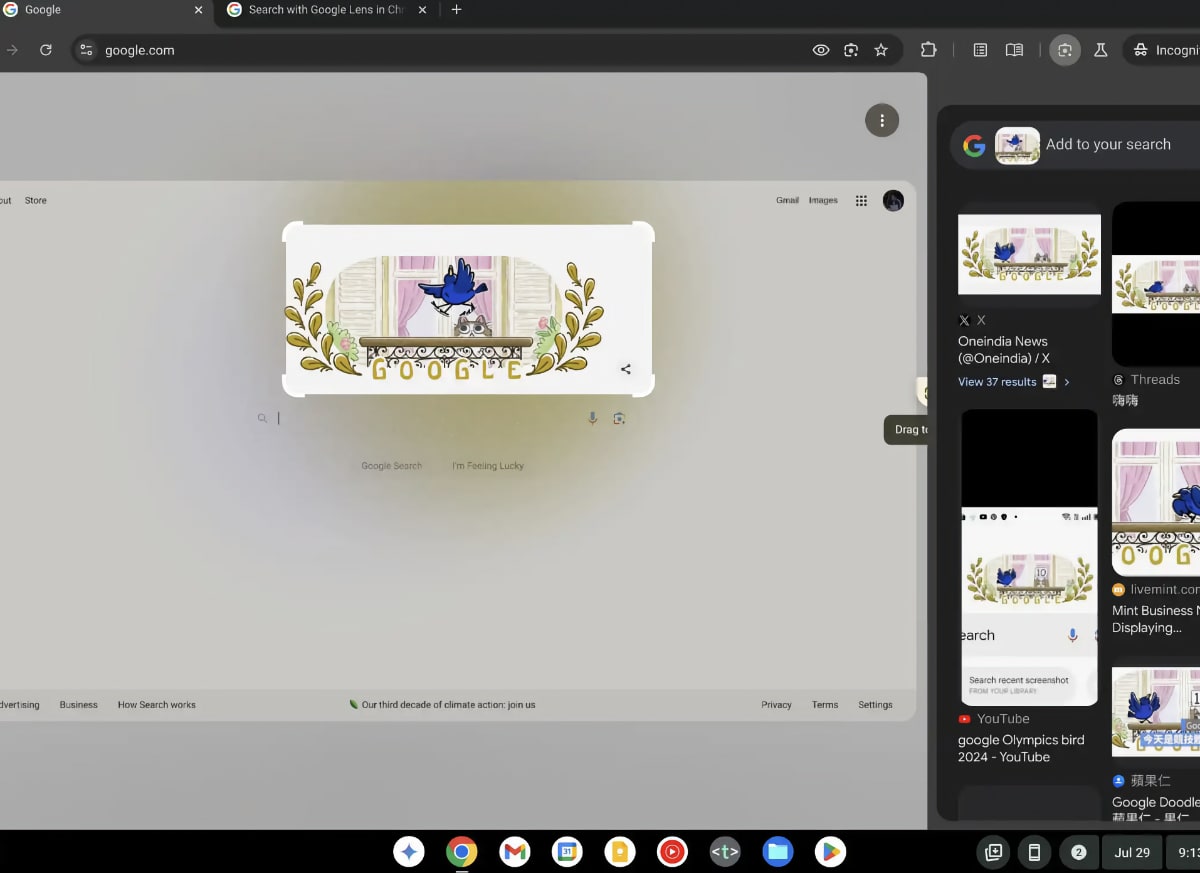The image size is (1200, 873).
Task: Toggle the price-tracking eye icon
Action: coord(820,49)
